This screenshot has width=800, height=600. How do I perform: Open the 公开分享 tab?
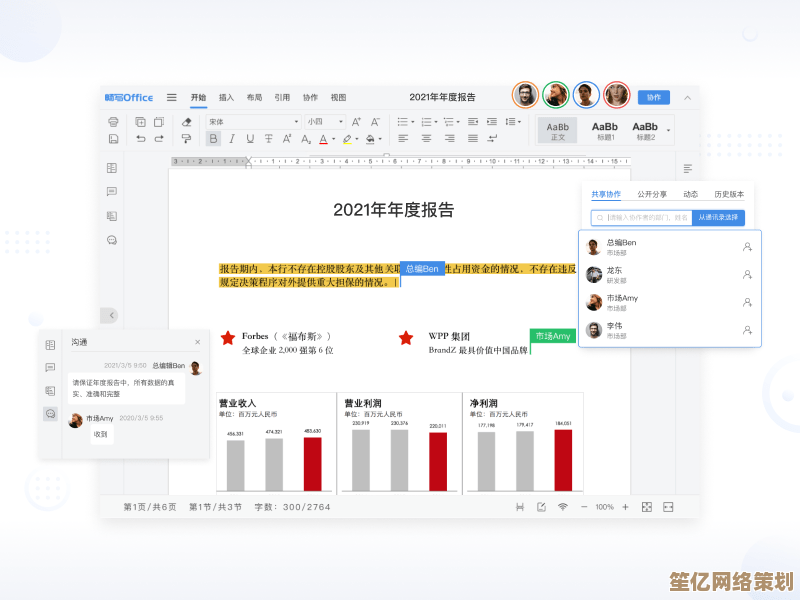click(x=652, y=194)
